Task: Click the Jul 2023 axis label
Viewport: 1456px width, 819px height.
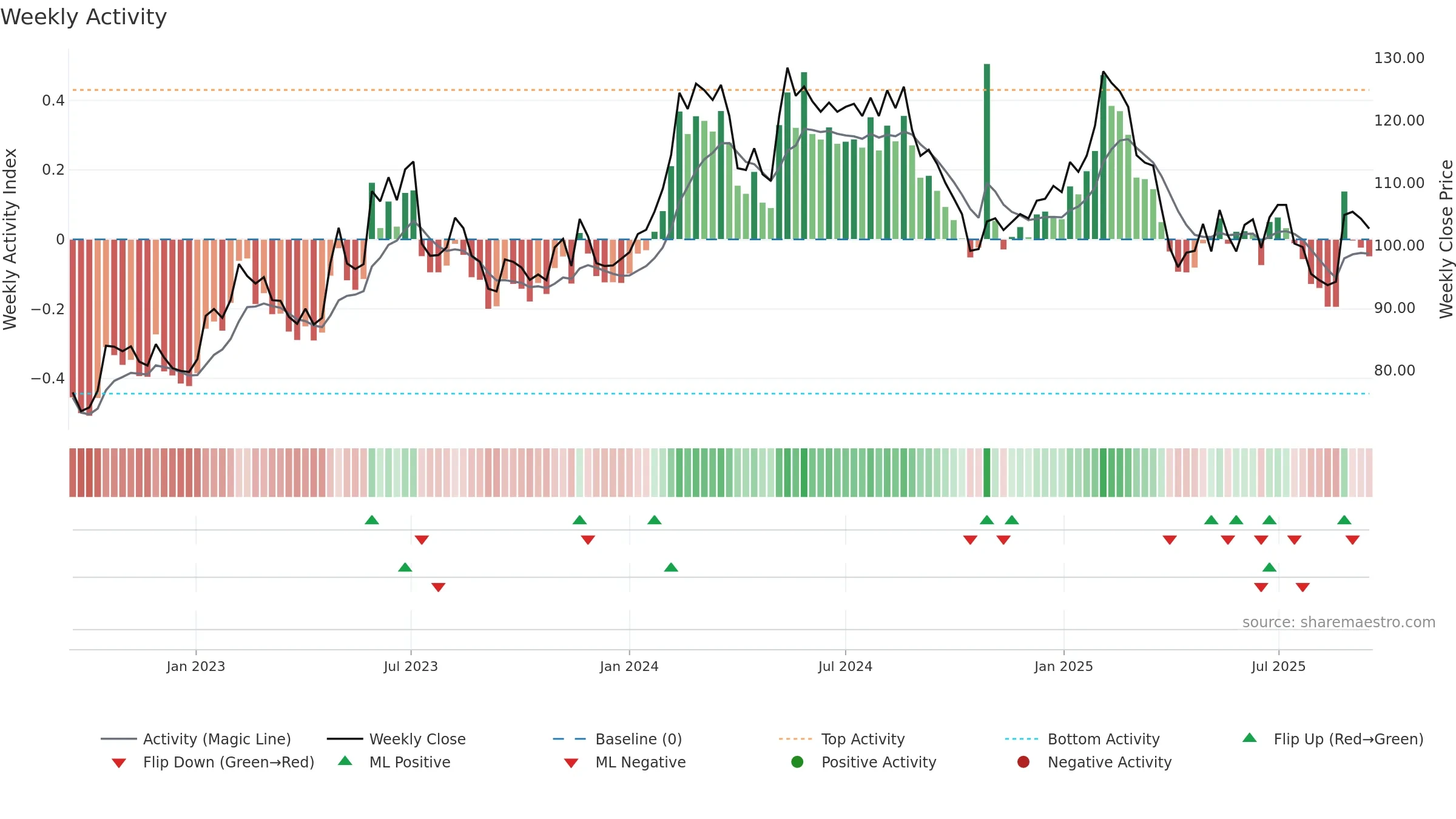Action: tap(411, 667)
